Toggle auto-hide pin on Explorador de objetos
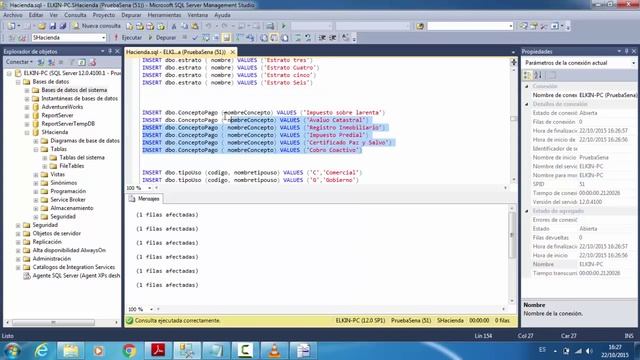The height and width of the screenshot is (360, 640). pyautogui.click(x=110, y=51)
